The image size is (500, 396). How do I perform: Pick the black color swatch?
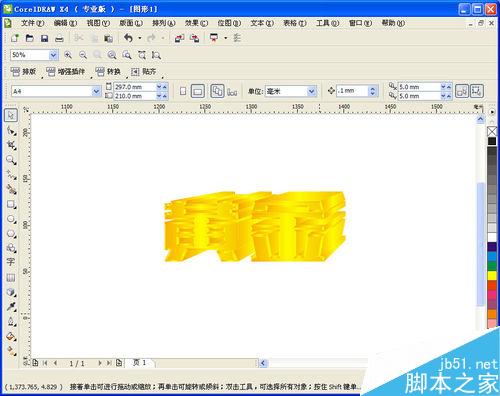click(x=492, y=141)
